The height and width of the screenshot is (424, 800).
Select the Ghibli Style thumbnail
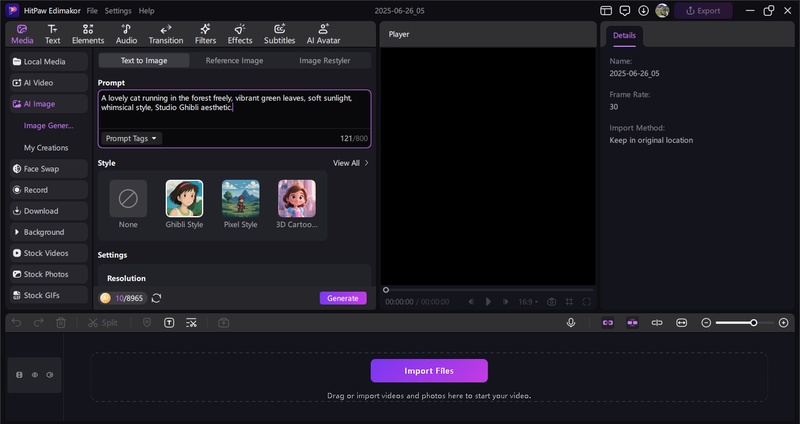pyautogui.click(x=184, y=198)
